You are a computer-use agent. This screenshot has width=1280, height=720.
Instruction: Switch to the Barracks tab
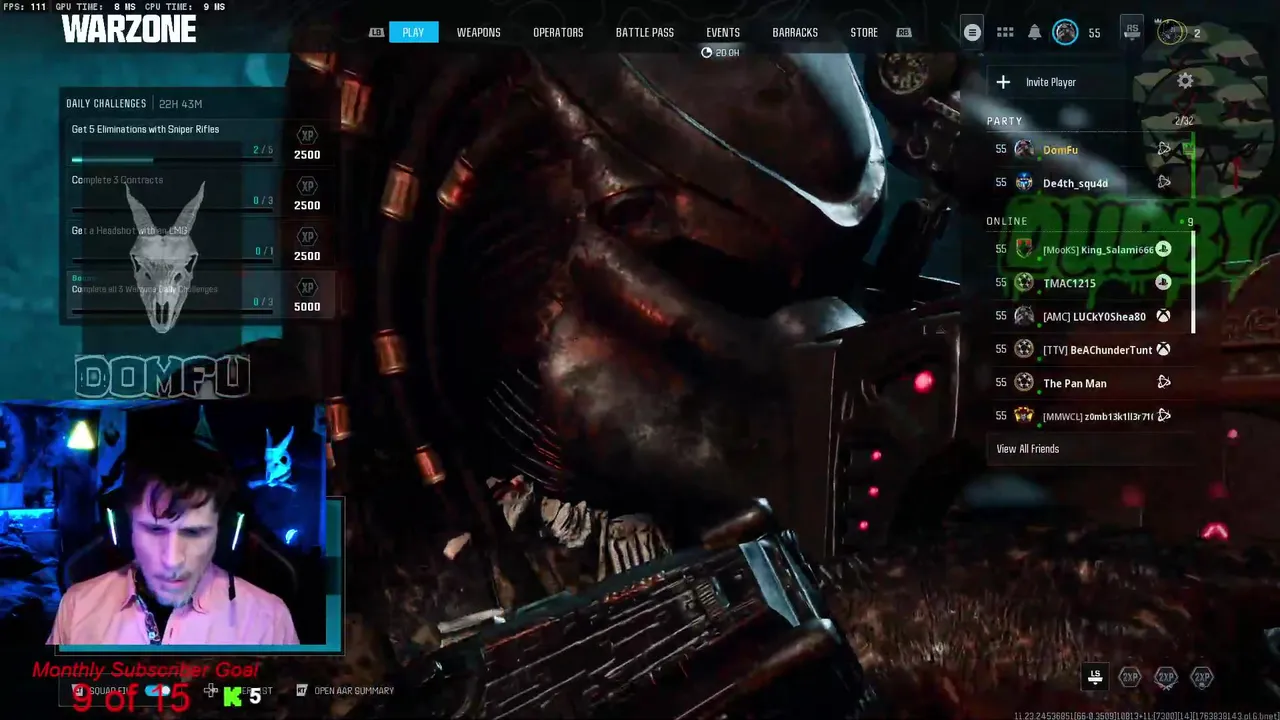pyautogui.click(x=795, y=32)
